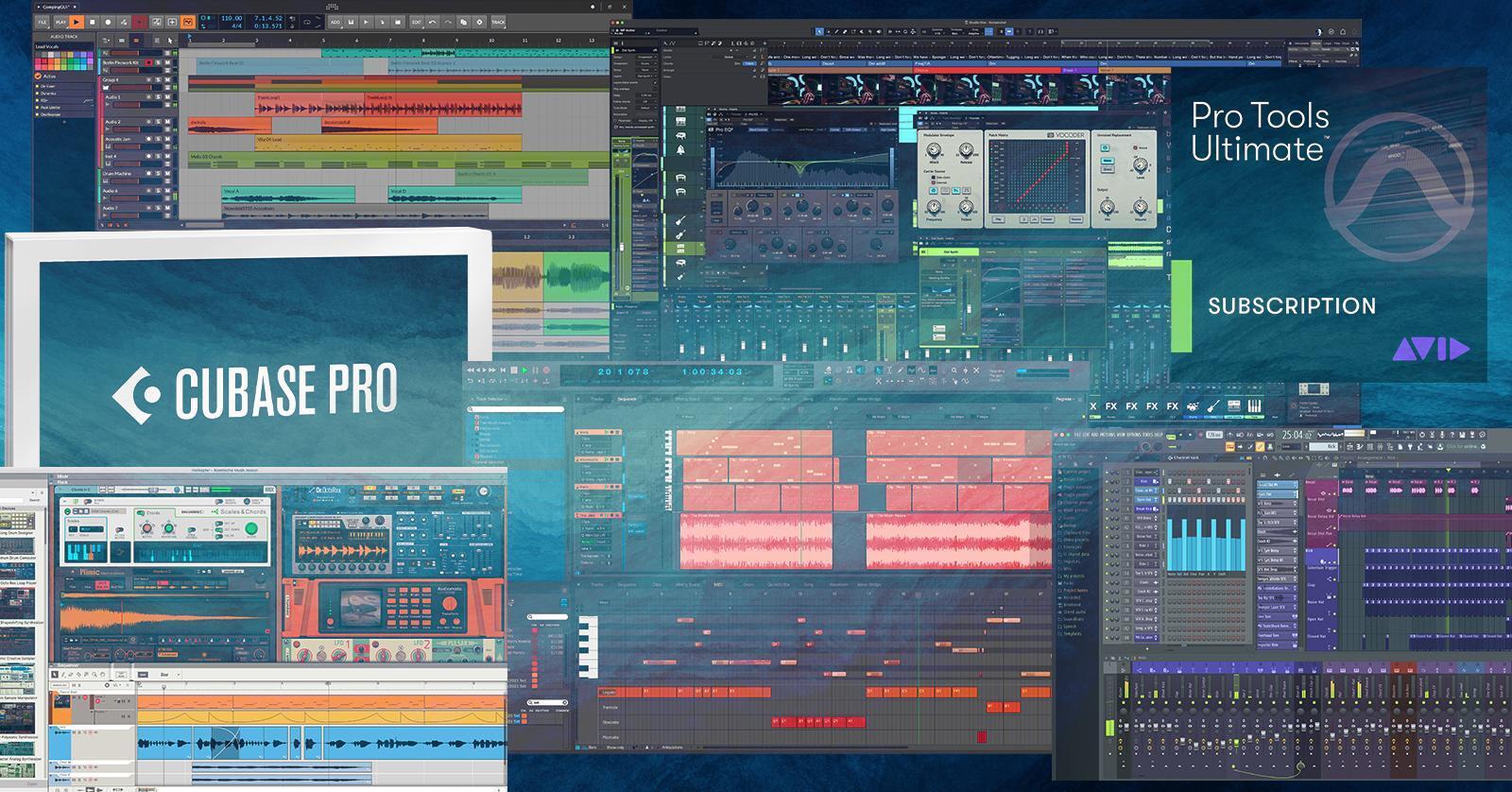
Task: Collapse the Mixer section in Reason
Action: point(52,476)
